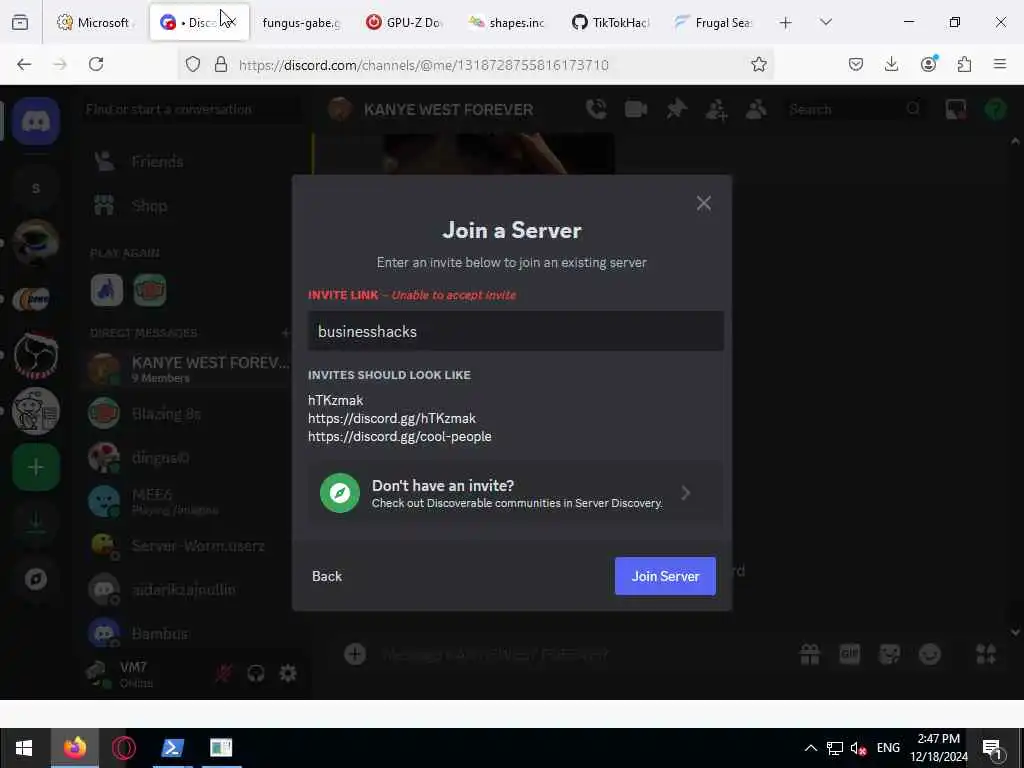Screen dimensions: 1024x768
Task: Open the Inbox icon
Action: click(955, 109)
